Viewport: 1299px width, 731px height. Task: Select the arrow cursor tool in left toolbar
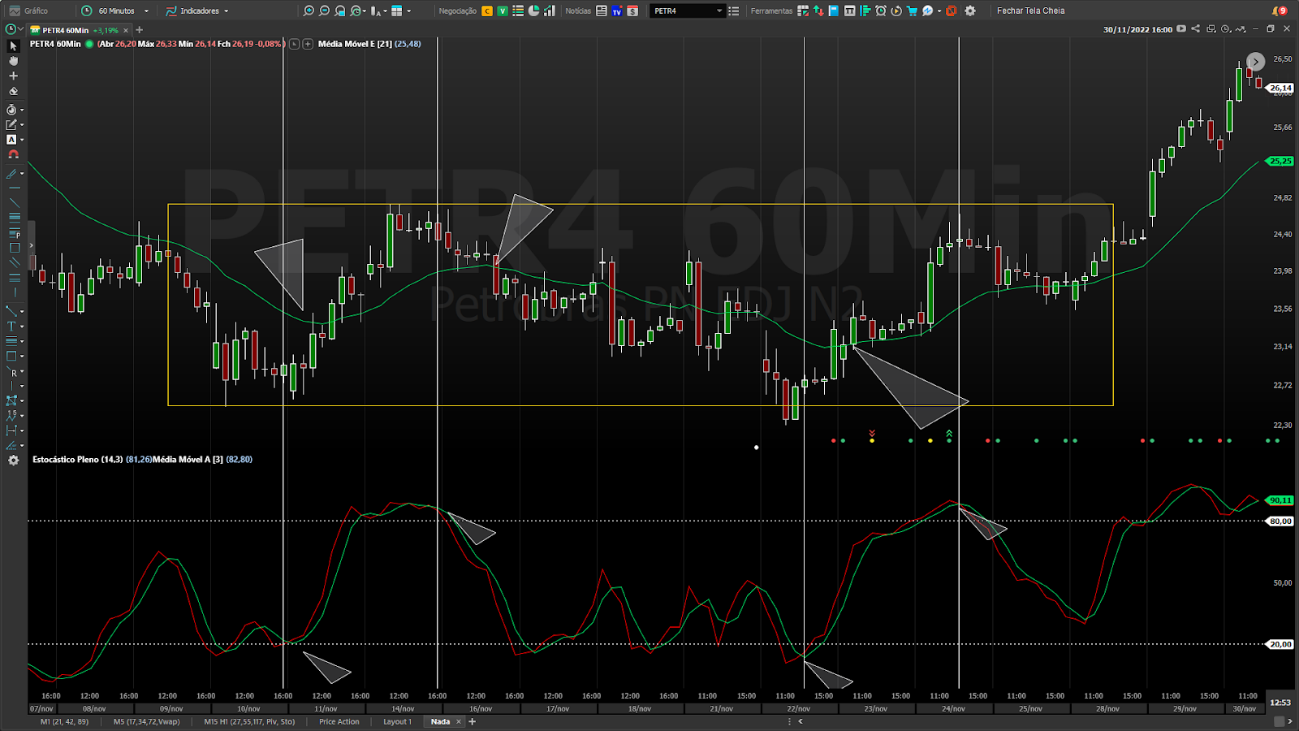(13, 46)
